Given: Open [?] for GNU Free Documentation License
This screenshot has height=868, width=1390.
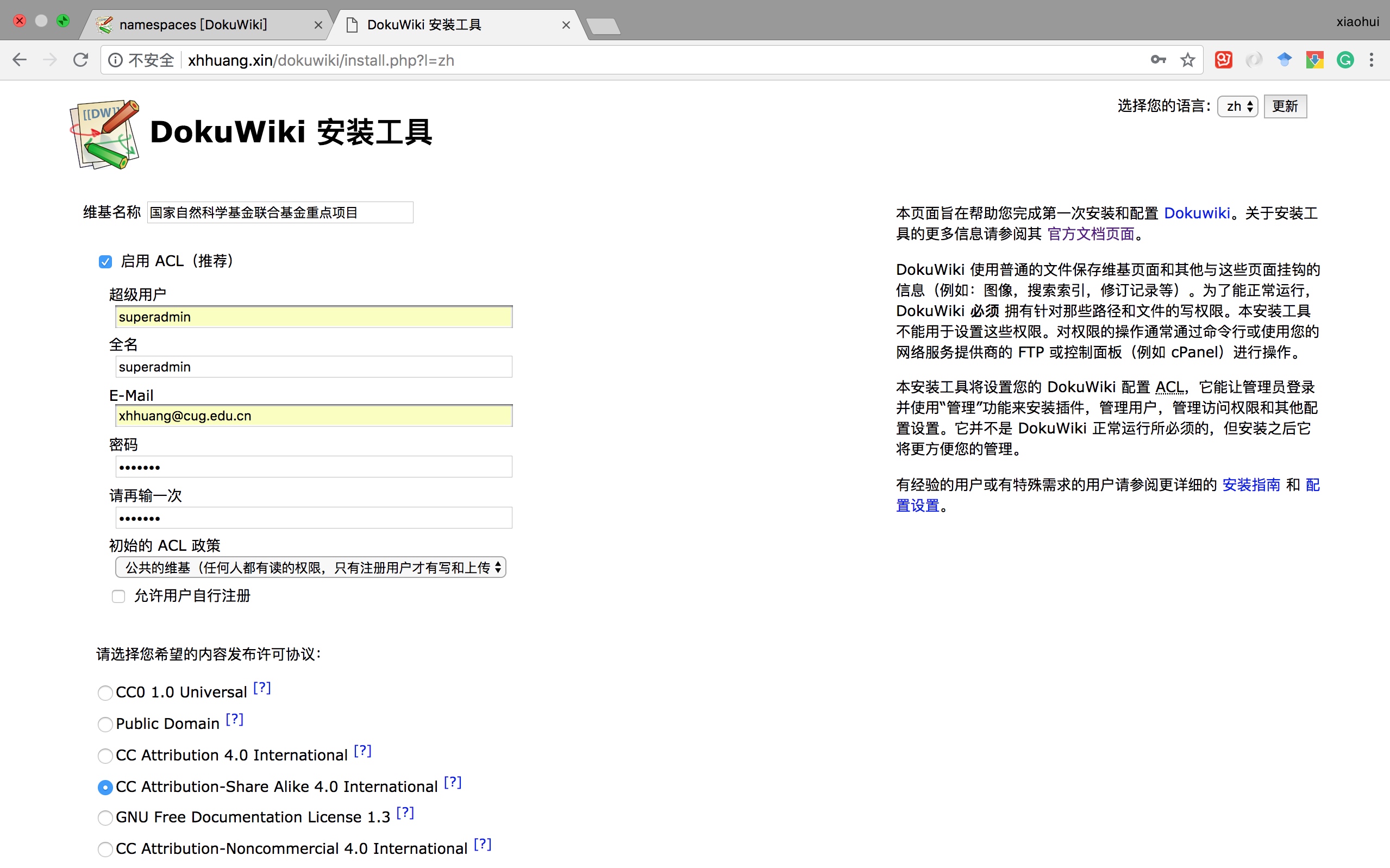Looking at the screenshot, I should coord(405,813).
